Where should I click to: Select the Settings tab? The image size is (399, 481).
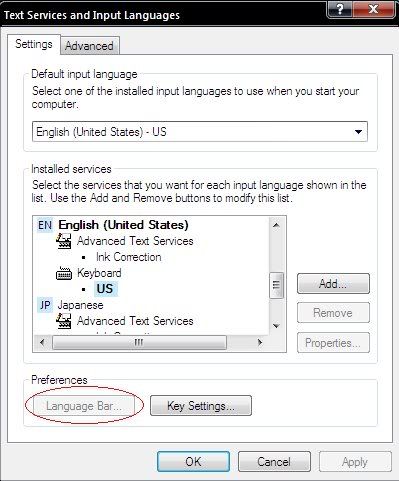pos(34,44)
